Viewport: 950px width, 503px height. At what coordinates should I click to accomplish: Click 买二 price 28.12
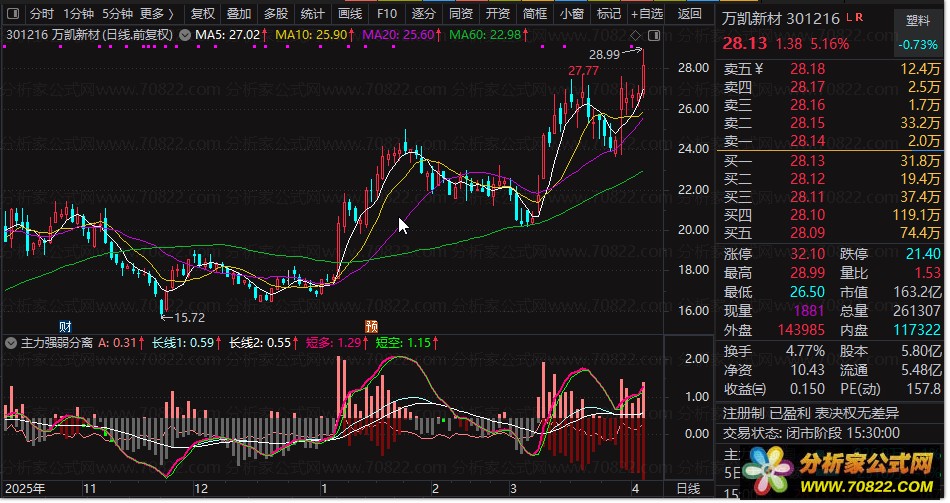808,179
